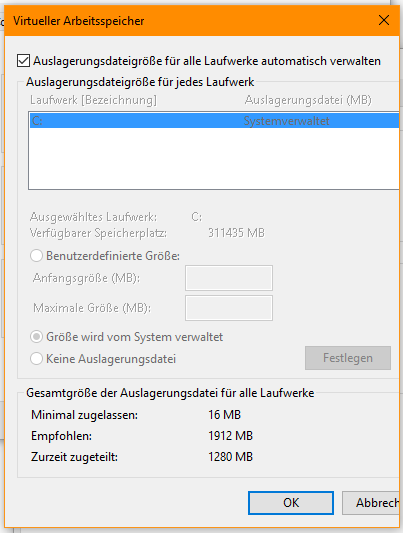Cancel with the Abbrechen button
This screenshot has width=403, height=533.
[372, 503]
